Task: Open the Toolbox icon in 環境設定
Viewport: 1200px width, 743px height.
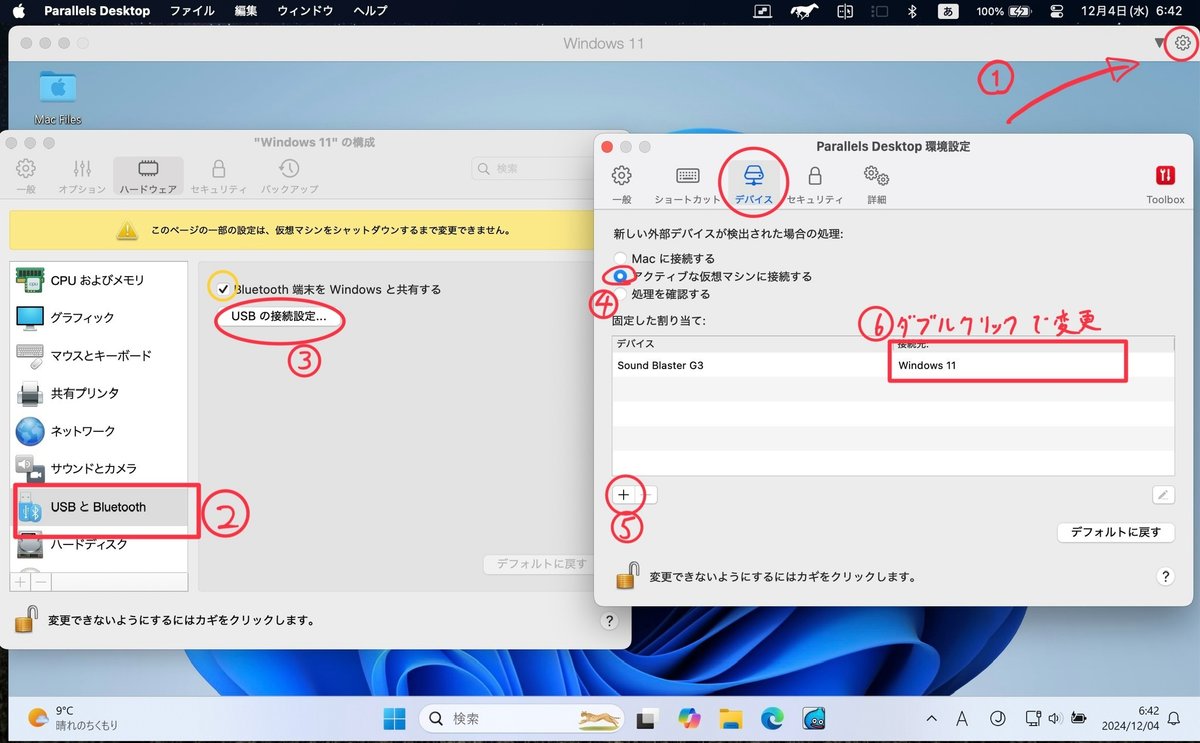Action: coord(1165,185)
